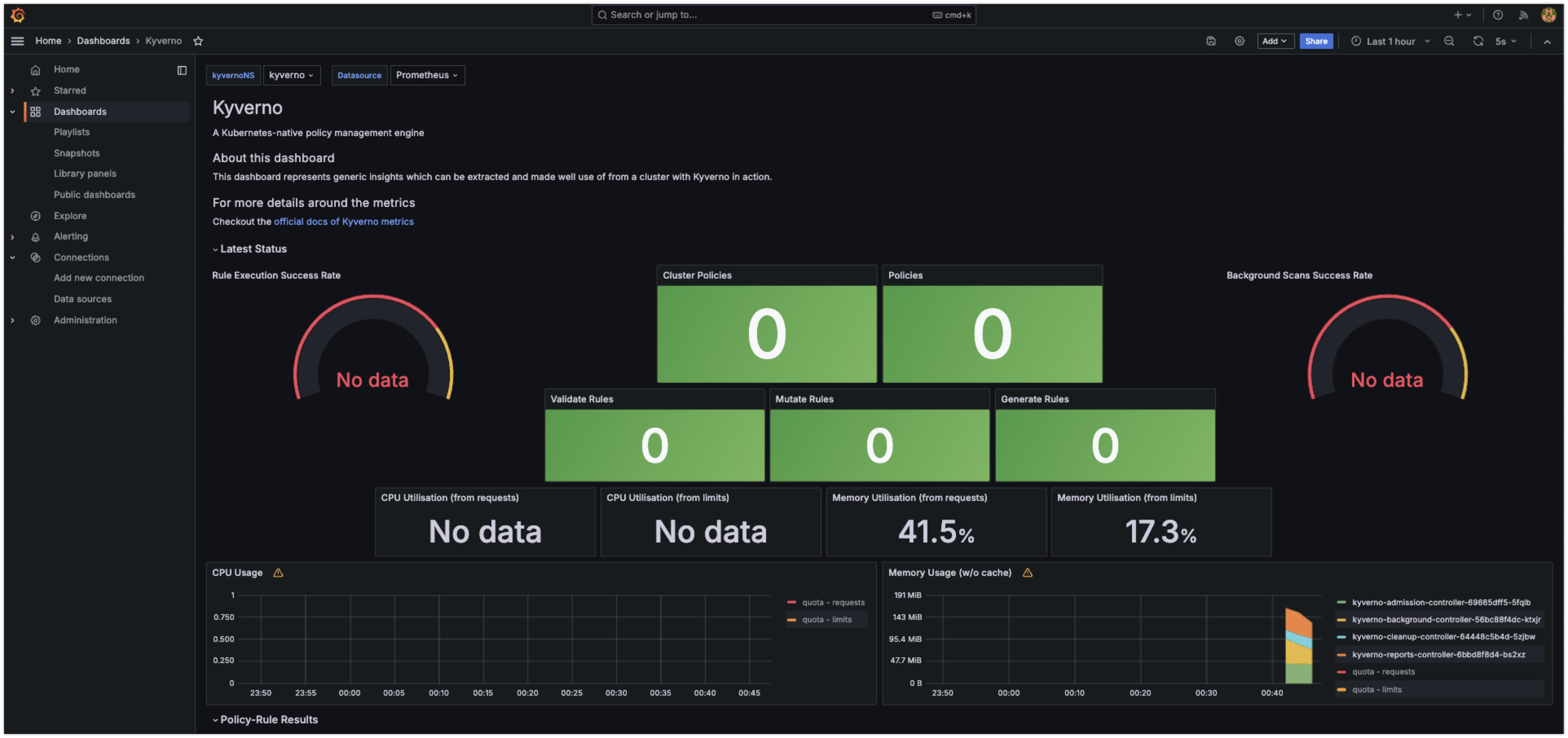1568x738 pixels.
Task: Collapse the Latest Status row
Action: [x=249, y=249]
